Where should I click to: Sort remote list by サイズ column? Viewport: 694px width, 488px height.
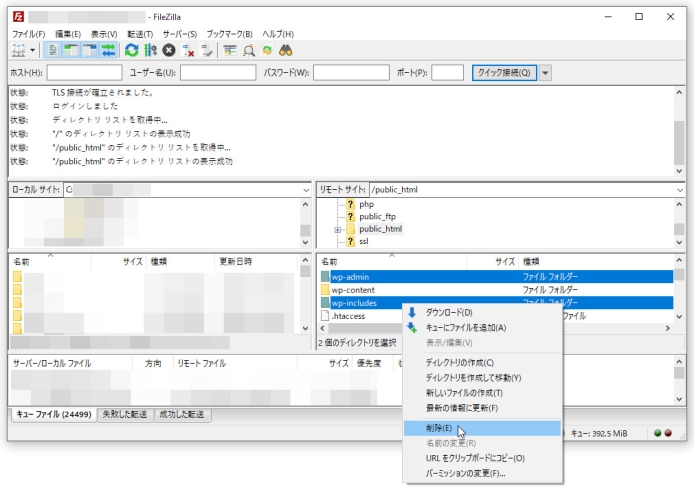coord(492,262)
